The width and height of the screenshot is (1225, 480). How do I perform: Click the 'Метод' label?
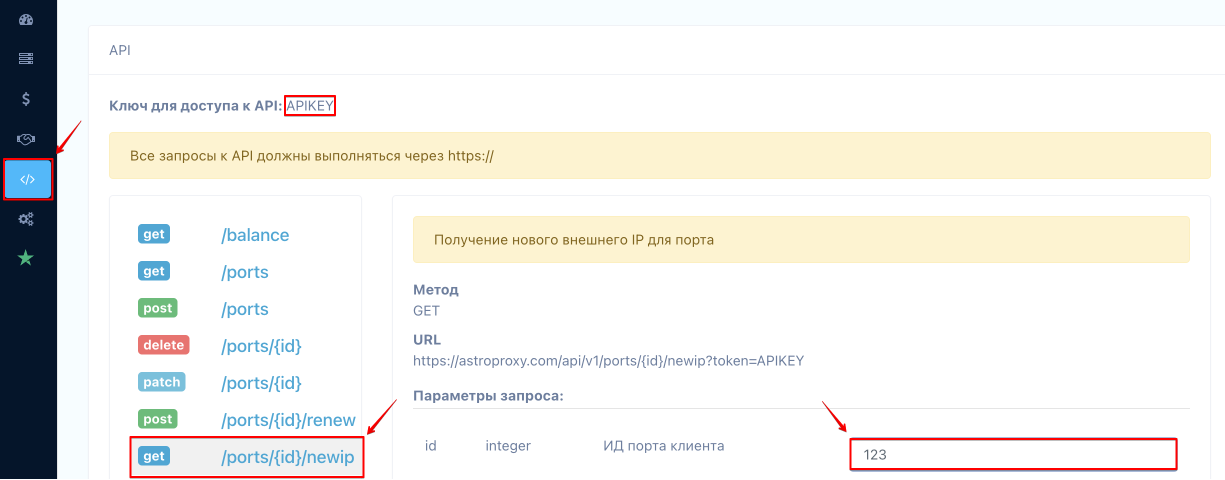coord(436,290)
